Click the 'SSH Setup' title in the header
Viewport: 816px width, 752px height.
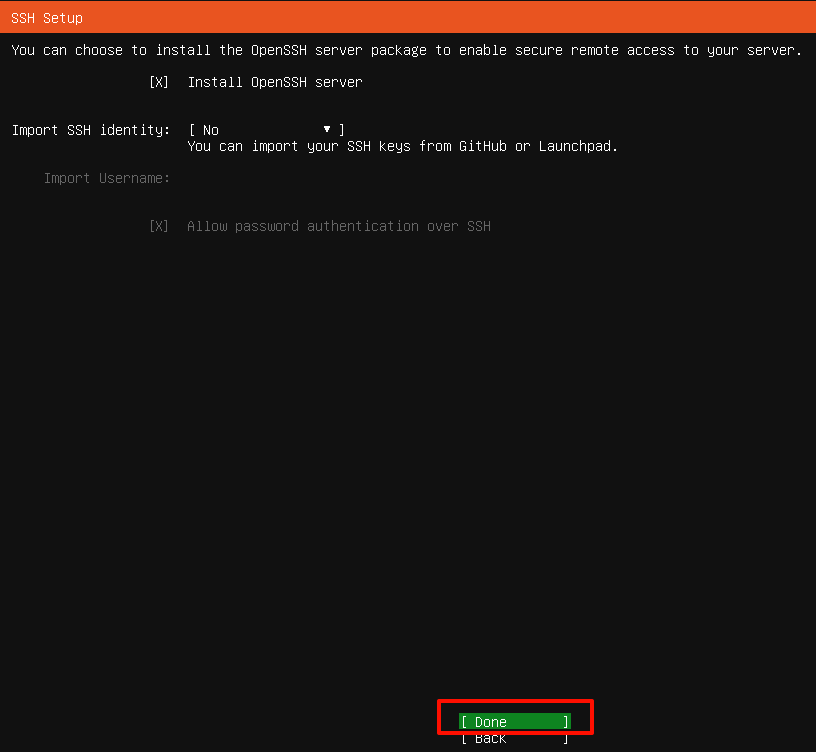click(47, 18)
